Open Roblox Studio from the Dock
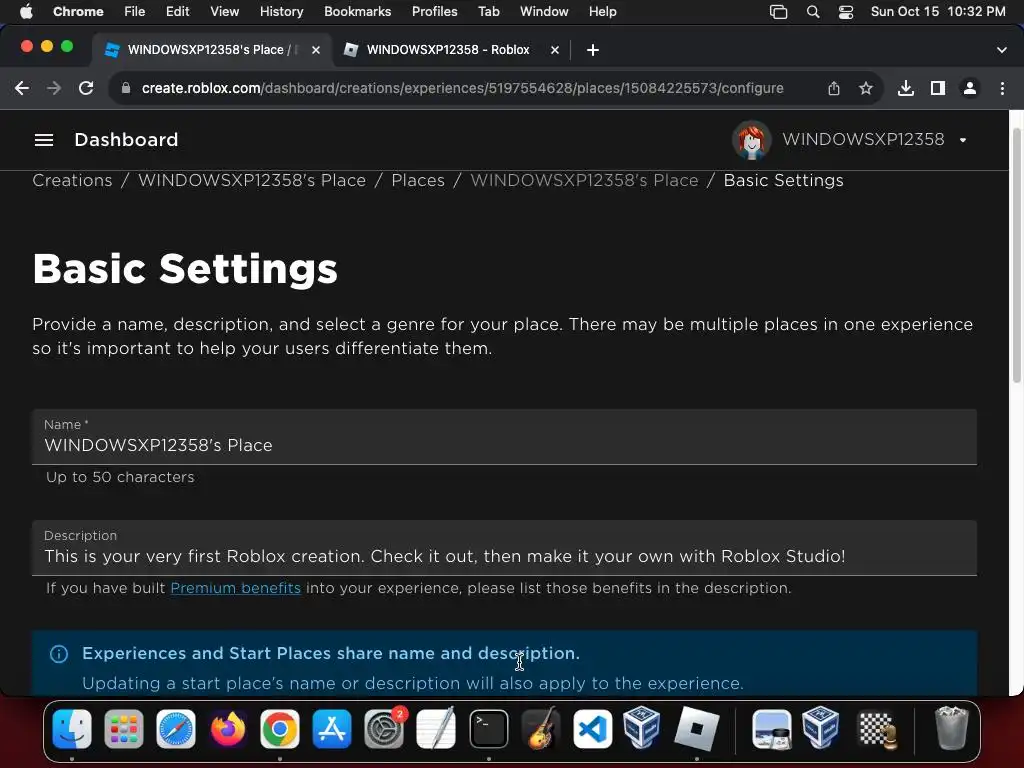Screen dimensions: 1024x768 697,729
